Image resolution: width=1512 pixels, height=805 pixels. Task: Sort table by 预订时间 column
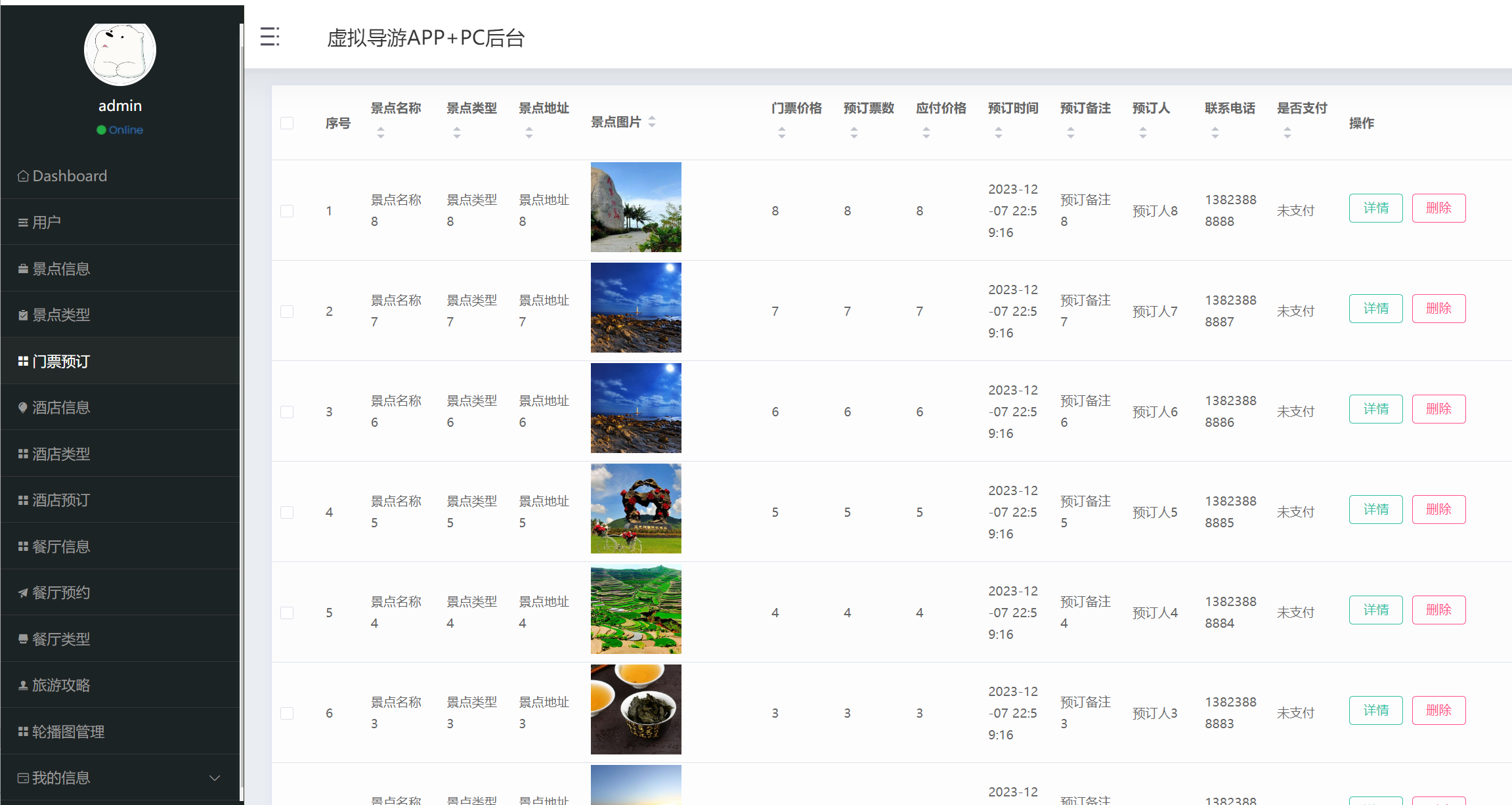999,132
